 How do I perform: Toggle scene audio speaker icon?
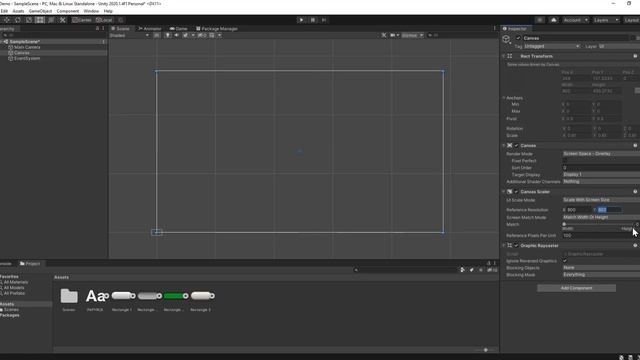[177, 36]
